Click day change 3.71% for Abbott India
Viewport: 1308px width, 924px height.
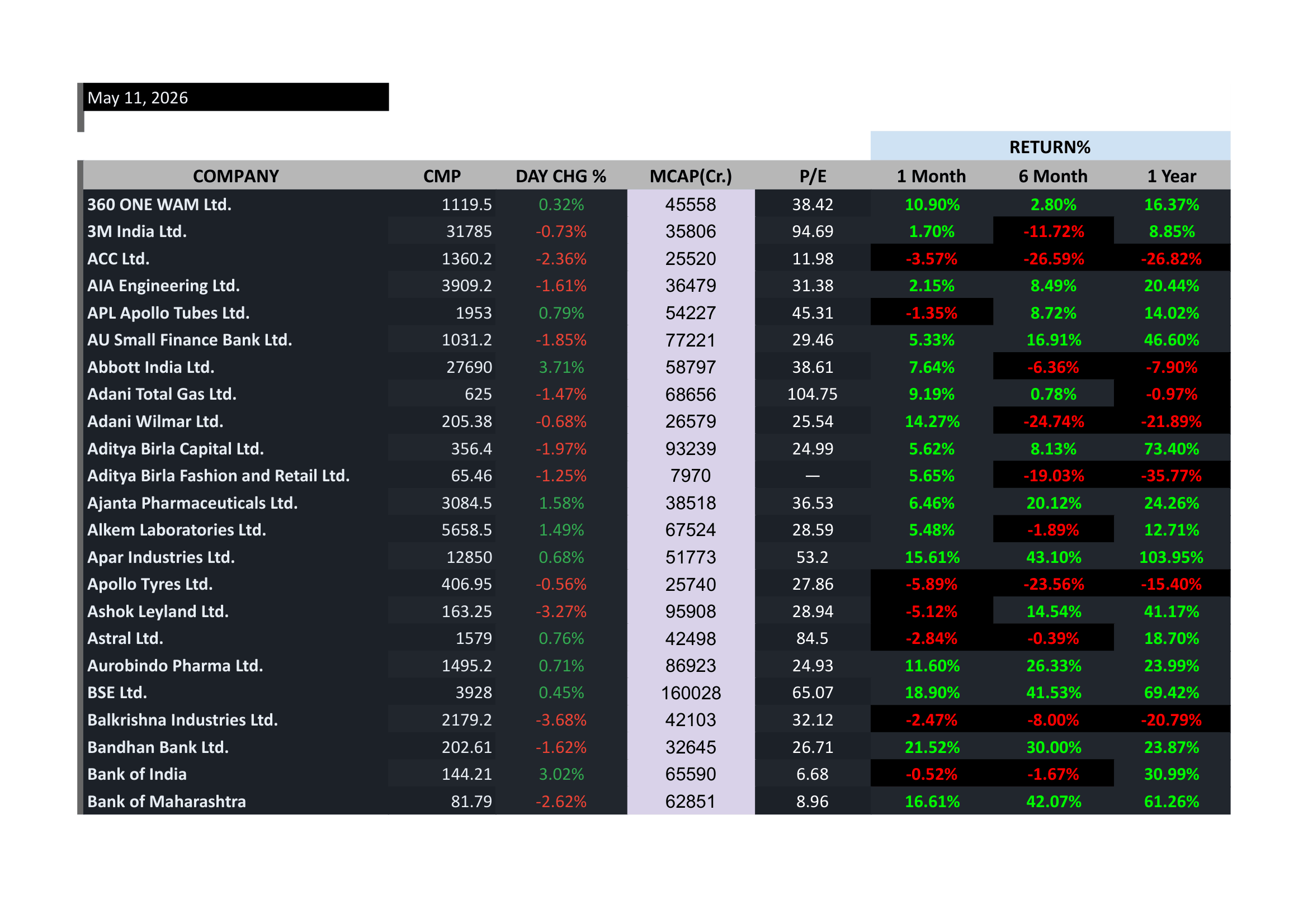tap(561, 367)
